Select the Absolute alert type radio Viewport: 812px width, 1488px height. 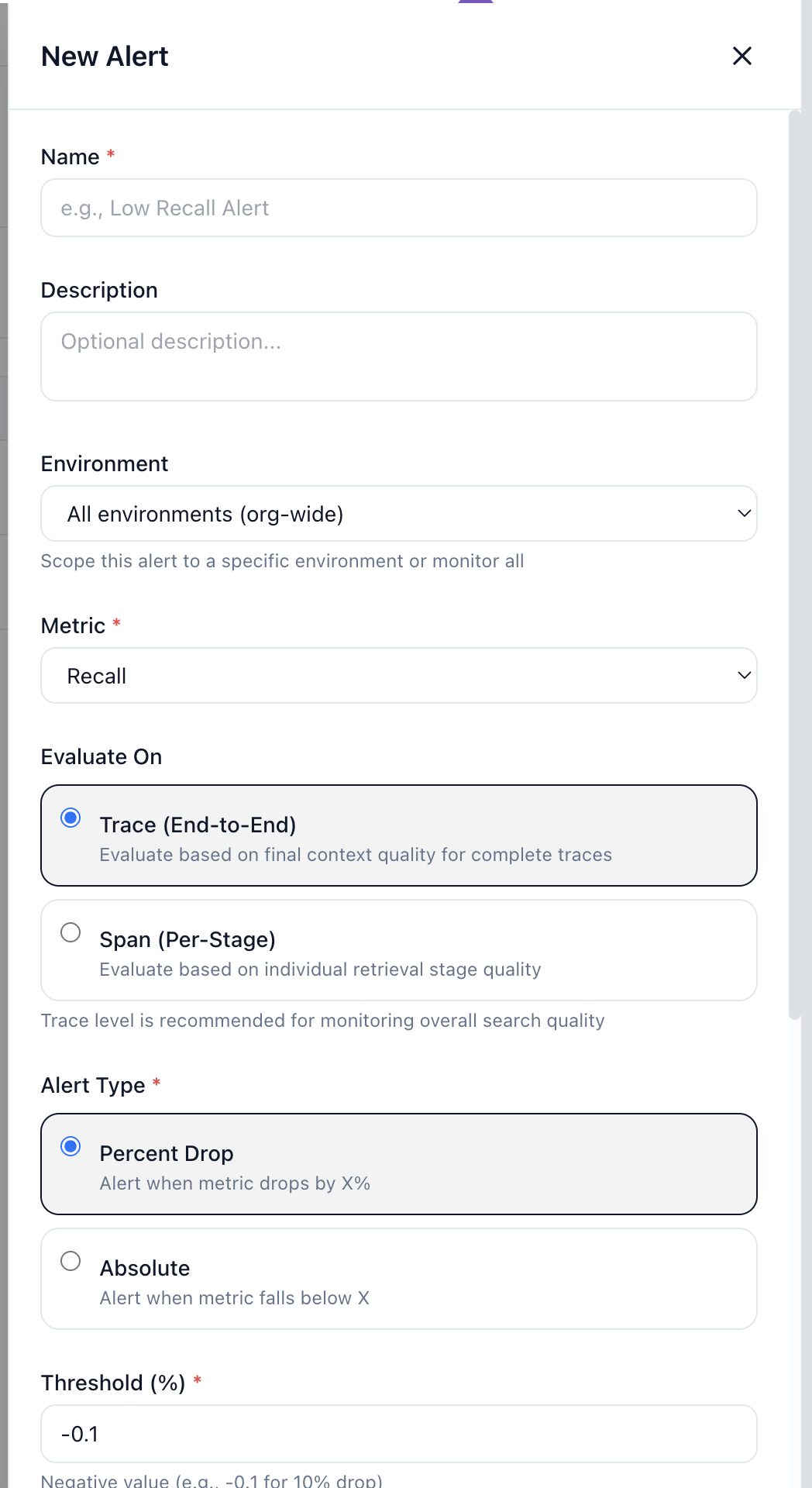point(71,1262)
